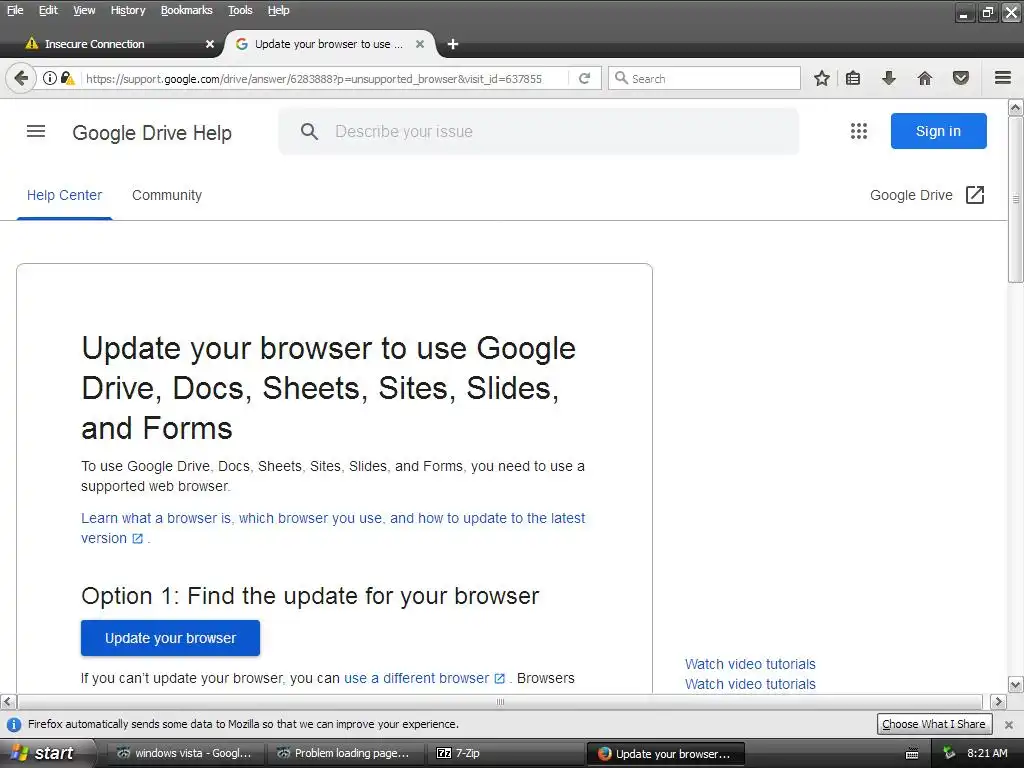Show site information icon in address bar
The image size is (1024, 768).
50,78
